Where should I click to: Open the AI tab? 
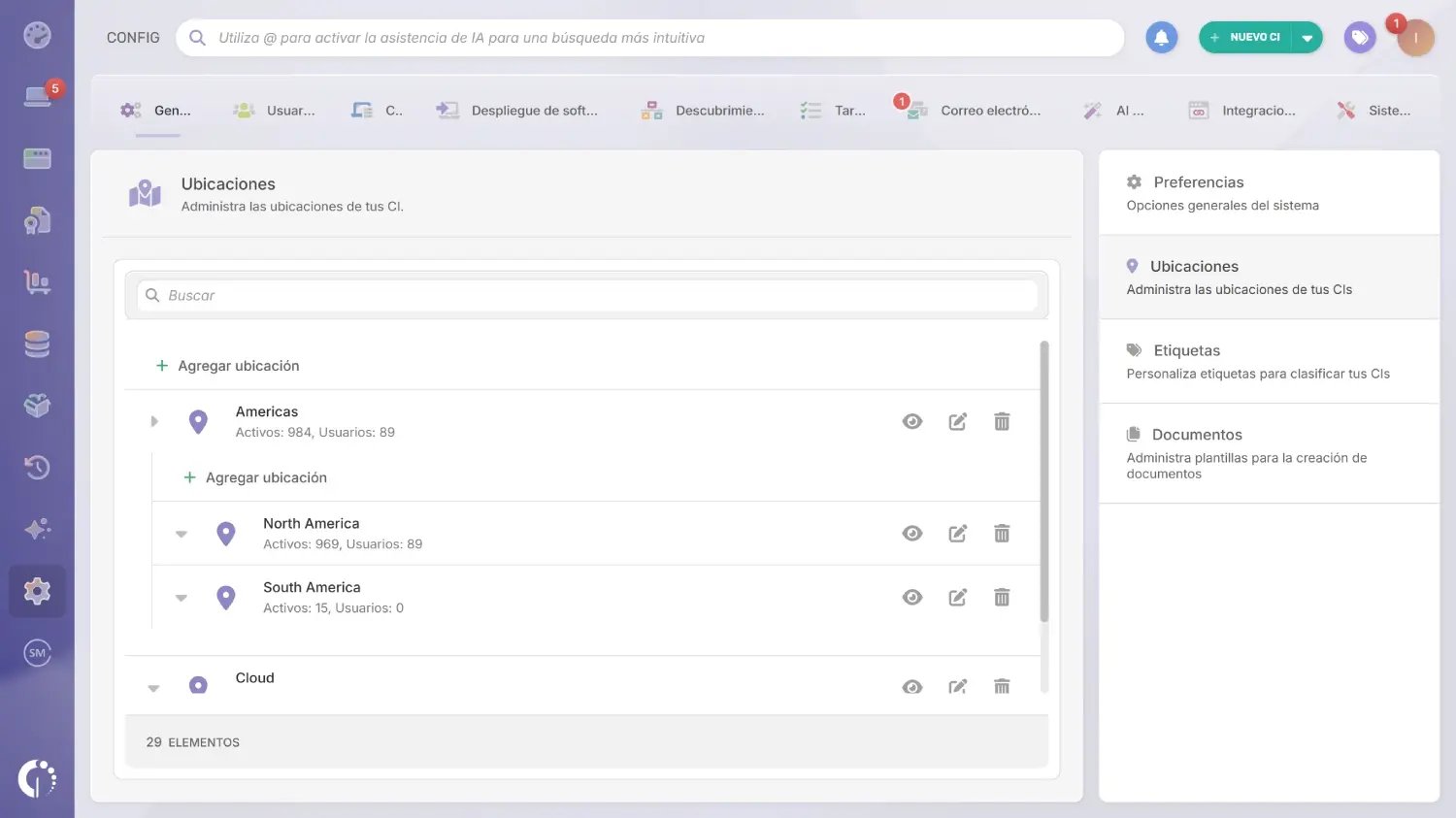point(1114,111)
